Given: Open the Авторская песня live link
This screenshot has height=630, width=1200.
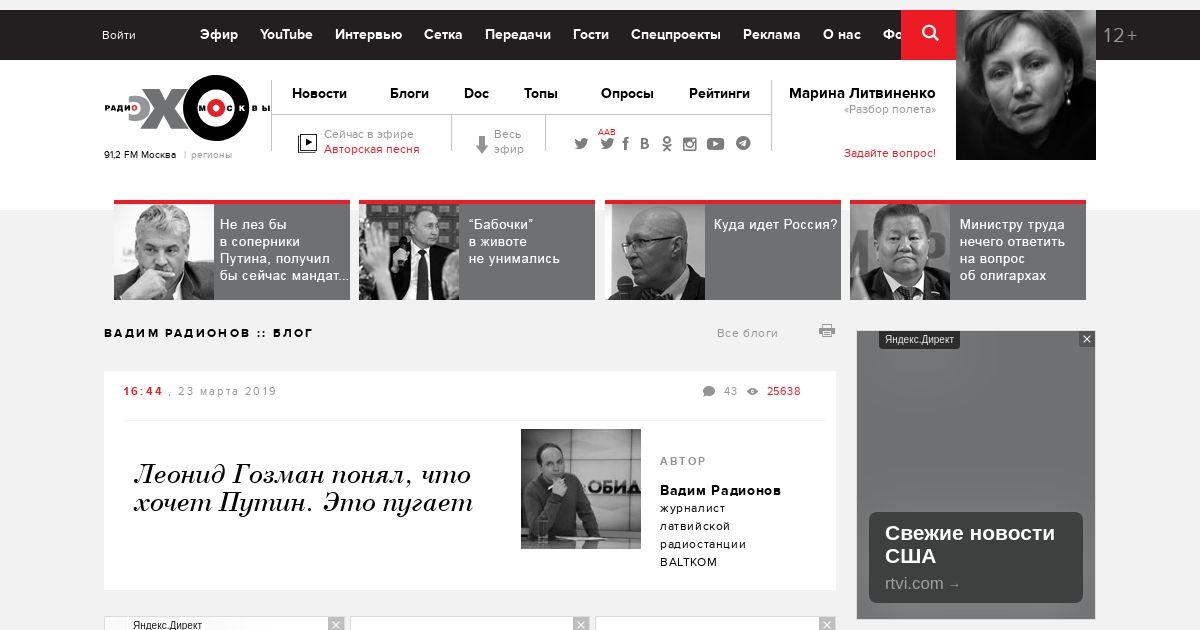Looking at the screenshot, I should [x=372, y=149].
